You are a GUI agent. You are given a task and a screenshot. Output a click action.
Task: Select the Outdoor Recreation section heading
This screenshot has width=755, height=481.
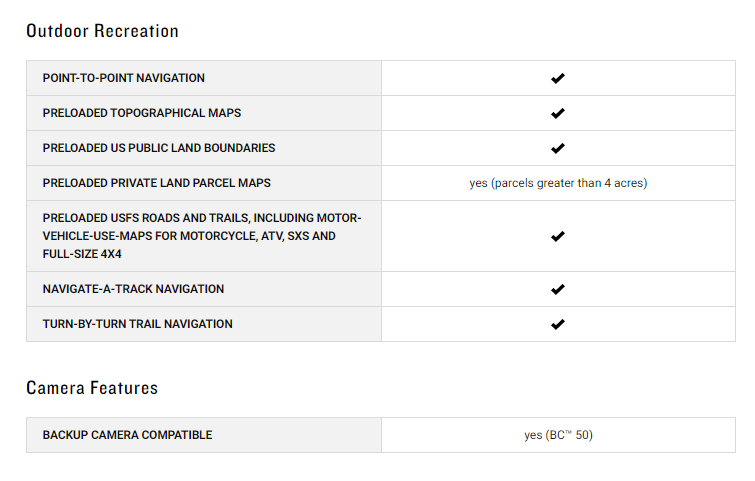103,31
